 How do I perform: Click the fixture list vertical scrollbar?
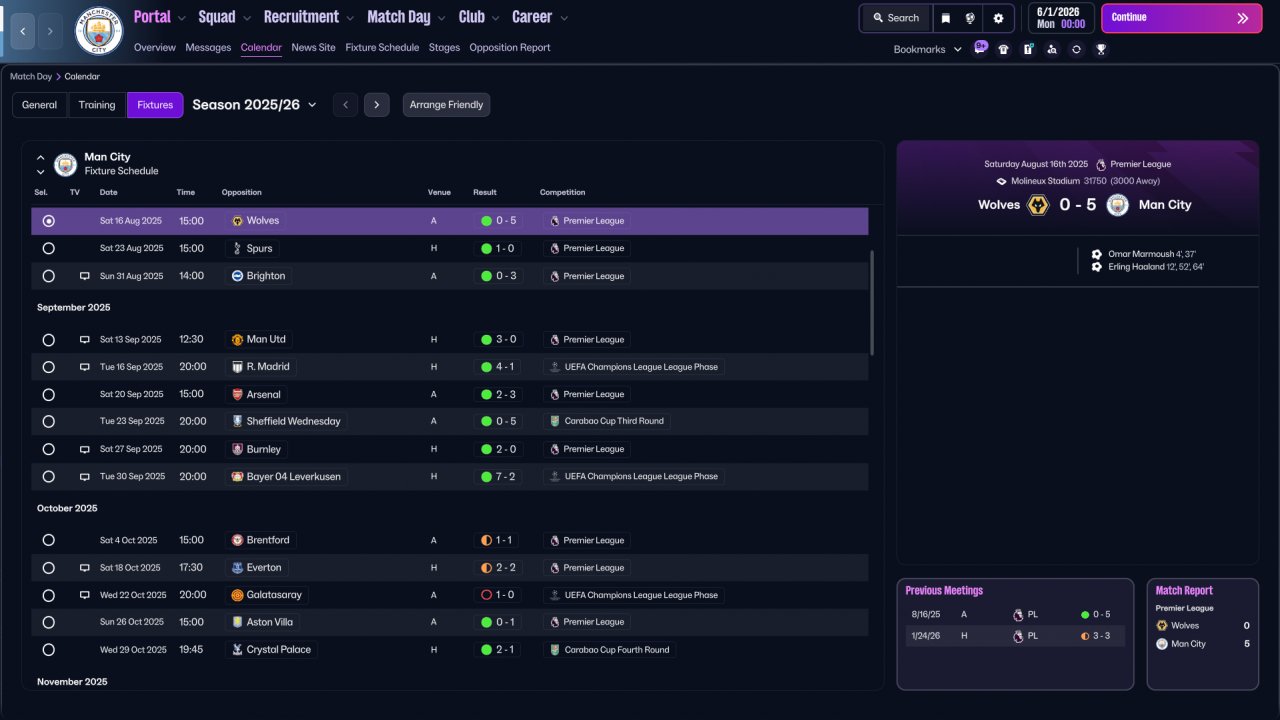[872, 302]
